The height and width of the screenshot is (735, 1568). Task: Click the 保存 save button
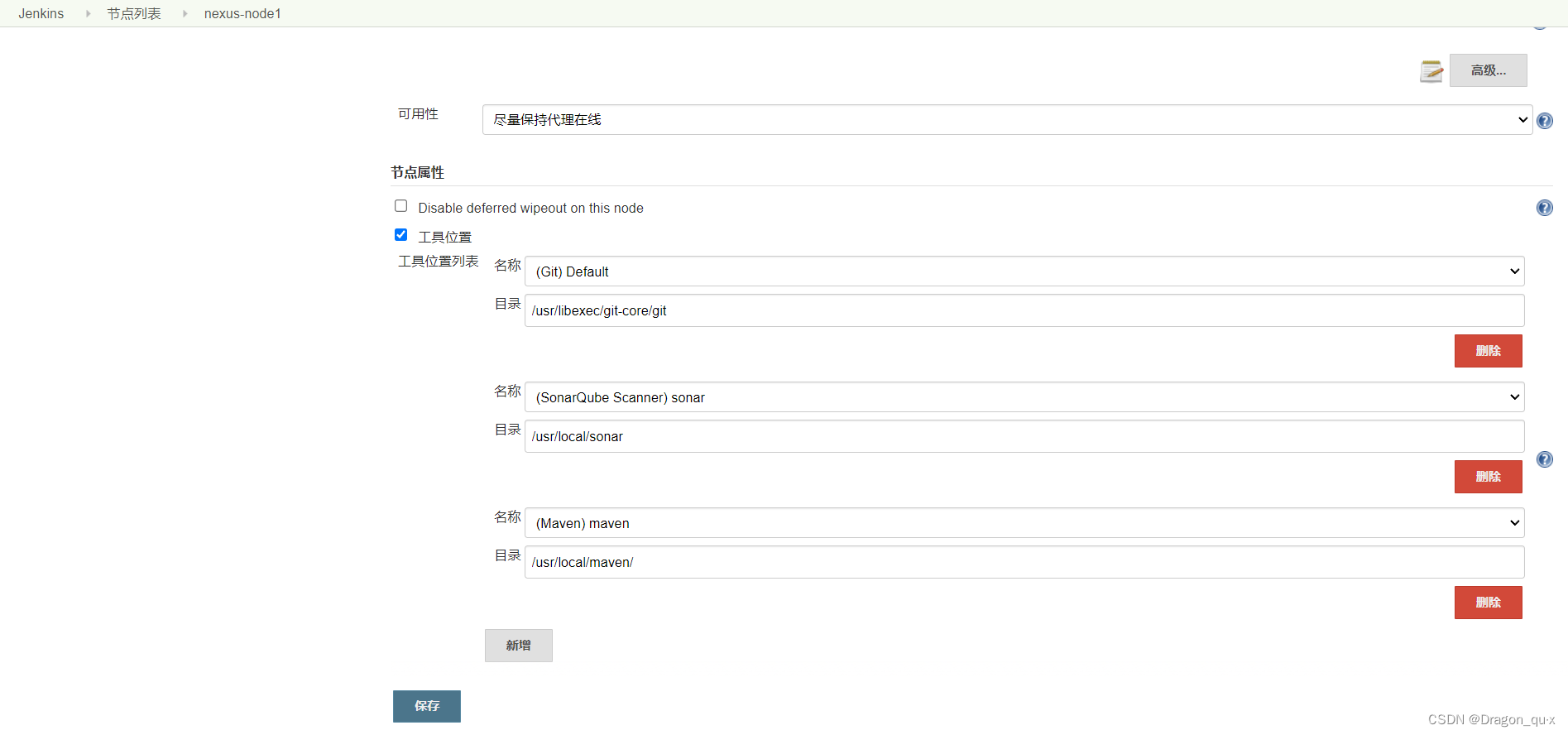point(427,706)
